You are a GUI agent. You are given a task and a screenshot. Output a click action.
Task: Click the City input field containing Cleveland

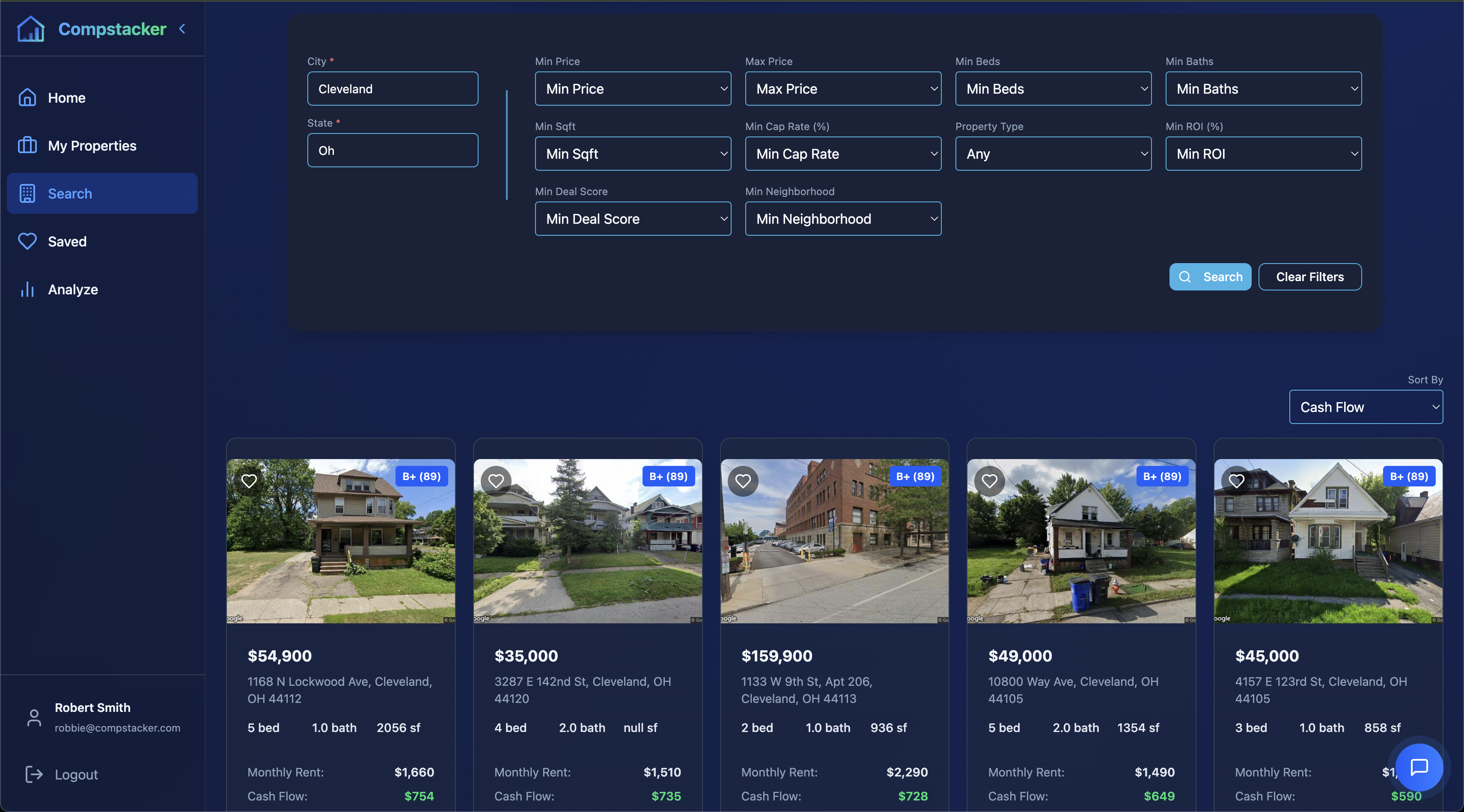pos(392,89)
